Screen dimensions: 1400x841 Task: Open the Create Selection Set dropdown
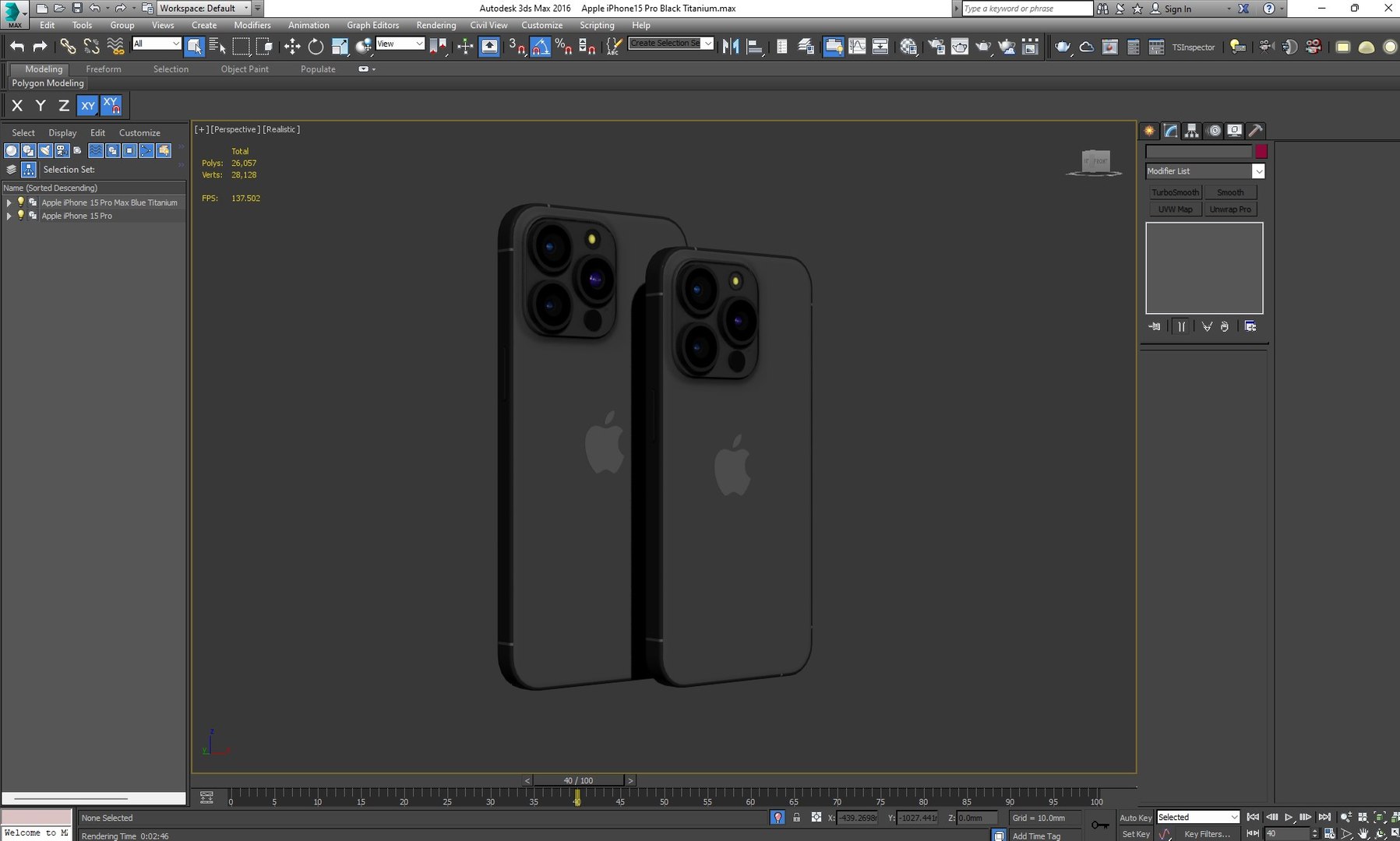click(671, 44)
